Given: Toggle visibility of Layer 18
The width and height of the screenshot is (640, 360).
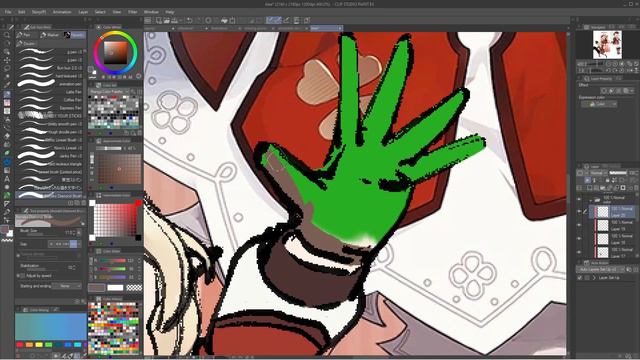Looking at the screenshot, I should 579,239.
